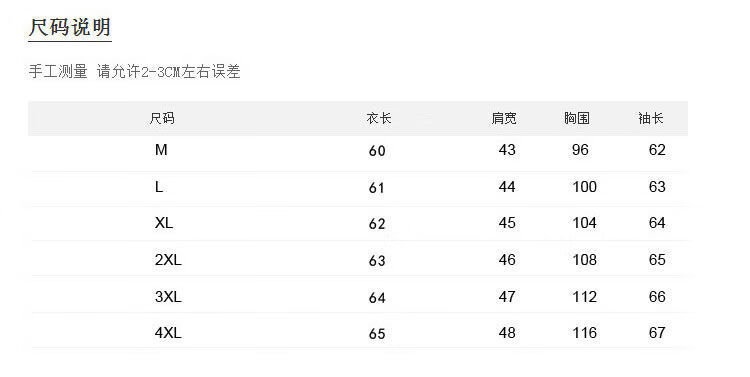Click chest value 112 for size 3XL
The image size is (750, 377).
click(585, 297)
